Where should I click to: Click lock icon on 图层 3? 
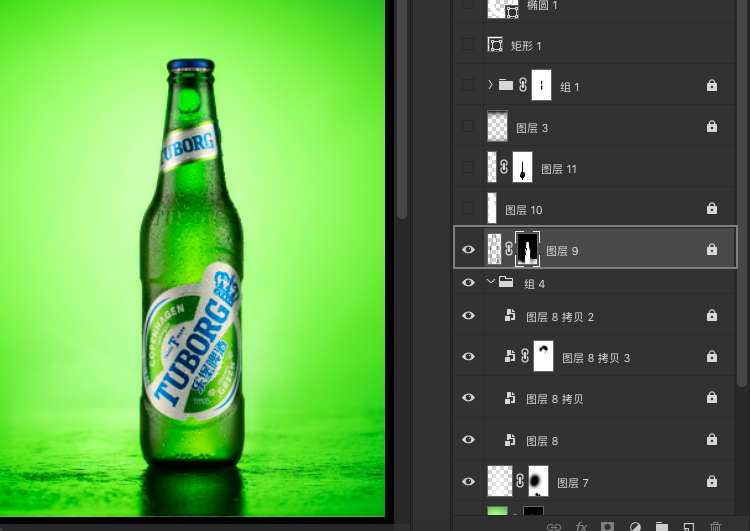(712, 126)
